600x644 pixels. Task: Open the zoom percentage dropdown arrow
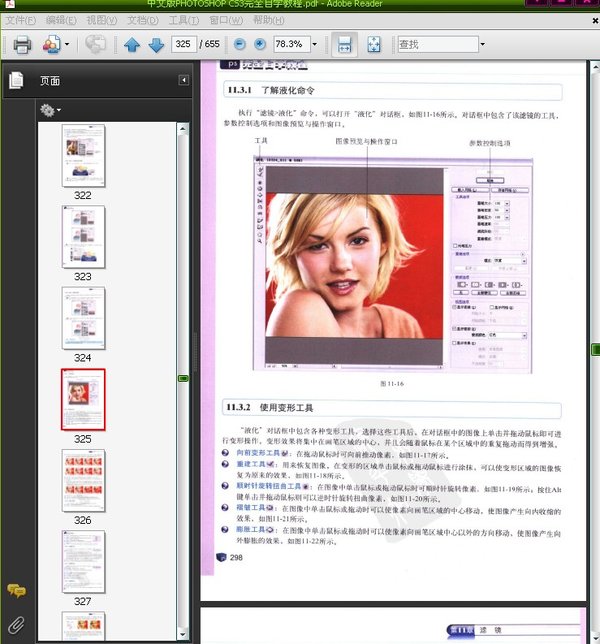[x=313, y=44]
